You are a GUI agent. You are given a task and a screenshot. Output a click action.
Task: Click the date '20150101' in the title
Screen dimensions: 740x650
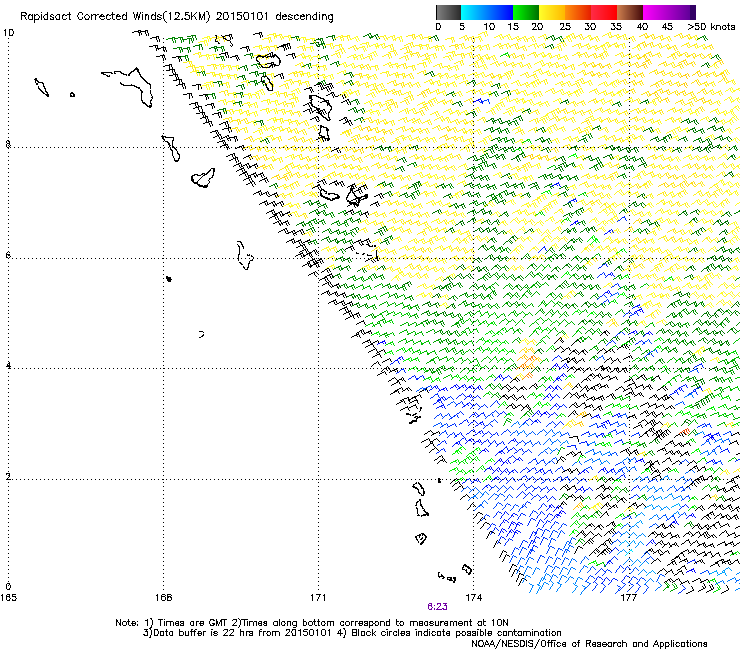242,17
